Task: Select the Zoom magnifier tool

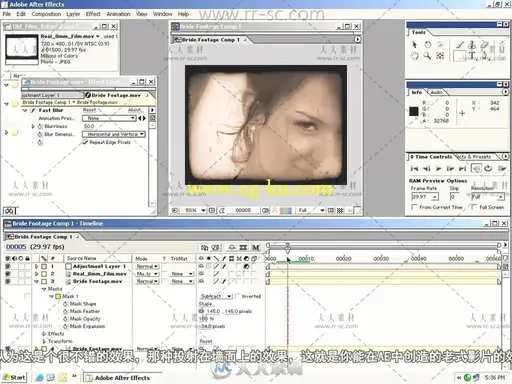Action: click(427, 56)
